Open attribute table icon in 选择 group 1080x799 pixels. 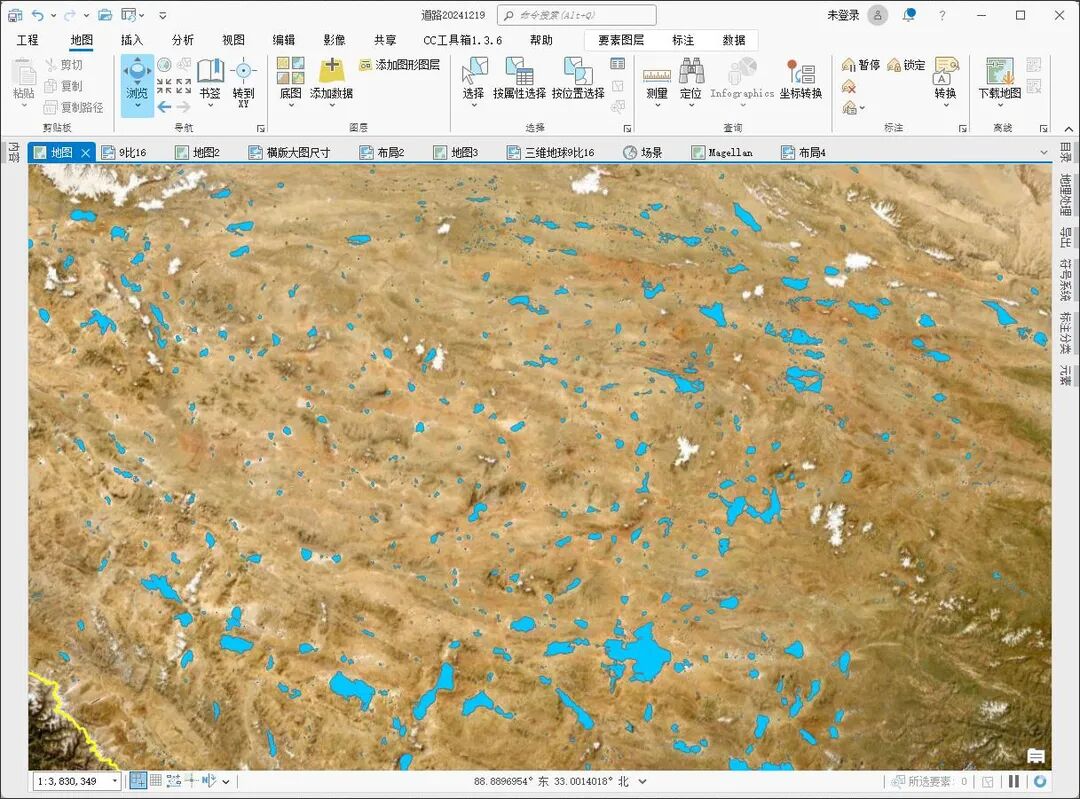[x=618, y=64]
